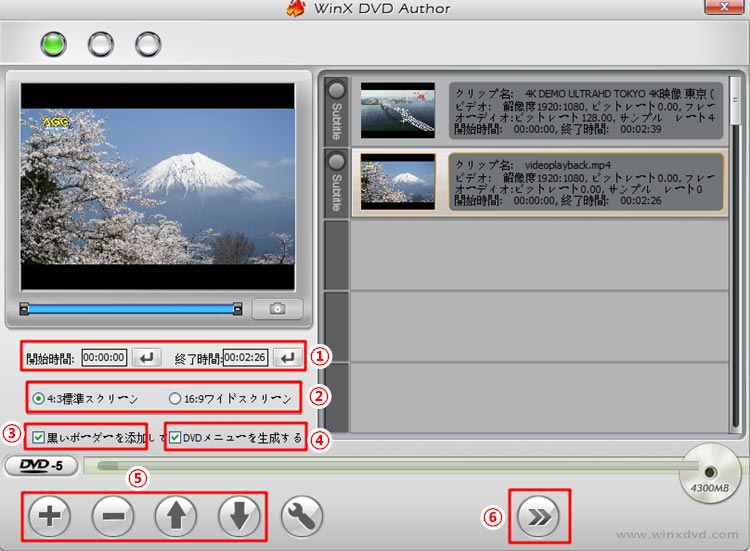Add subtitle for the videoplayback.mp4 clip
750x551 pixels.
[x=337, y=183]
